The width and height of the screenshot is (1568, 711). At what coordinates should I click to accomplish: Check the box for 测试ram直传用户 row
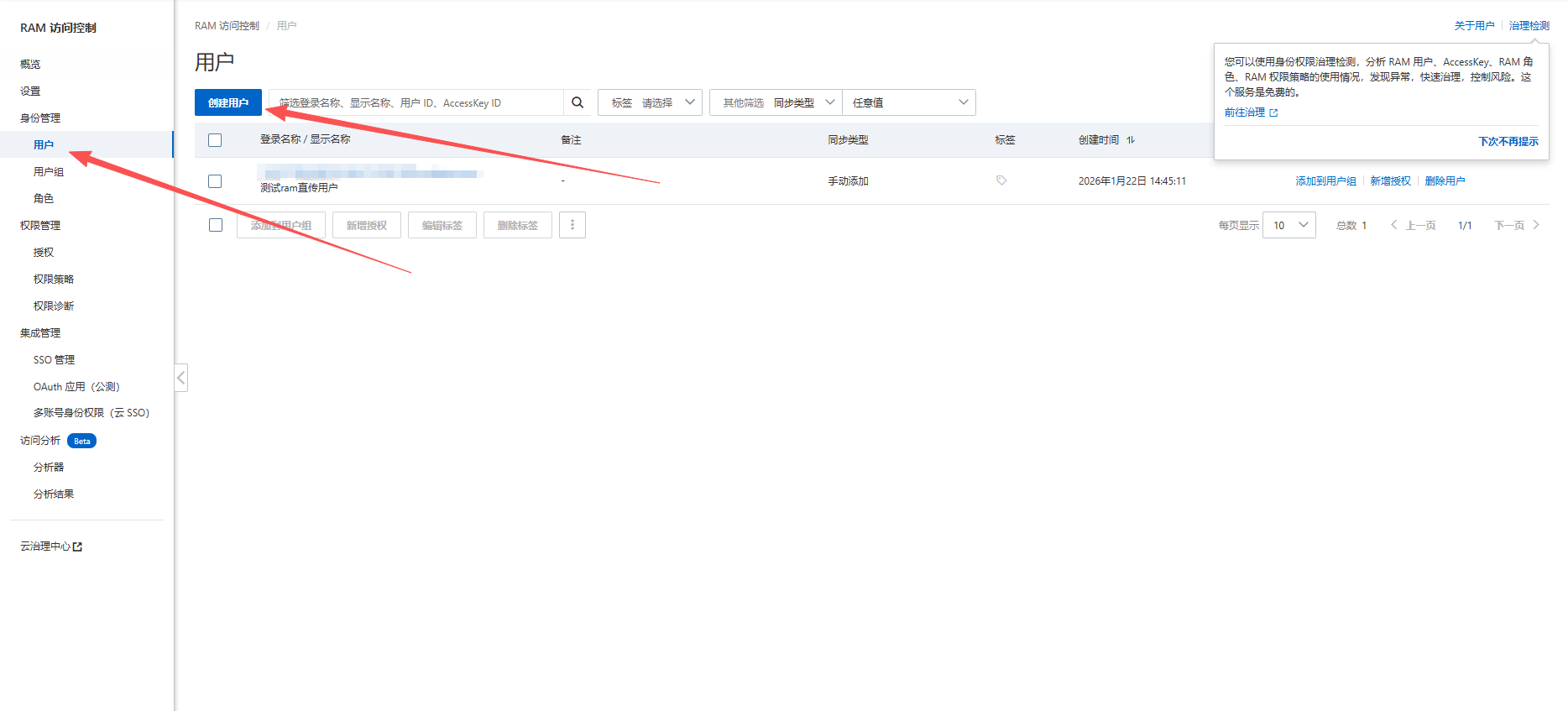215,181
